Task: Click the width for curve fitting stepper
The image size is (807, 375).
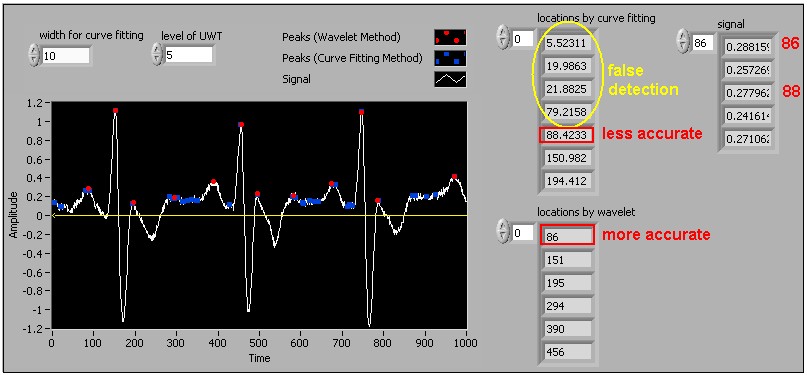Action: click(33, 55)
